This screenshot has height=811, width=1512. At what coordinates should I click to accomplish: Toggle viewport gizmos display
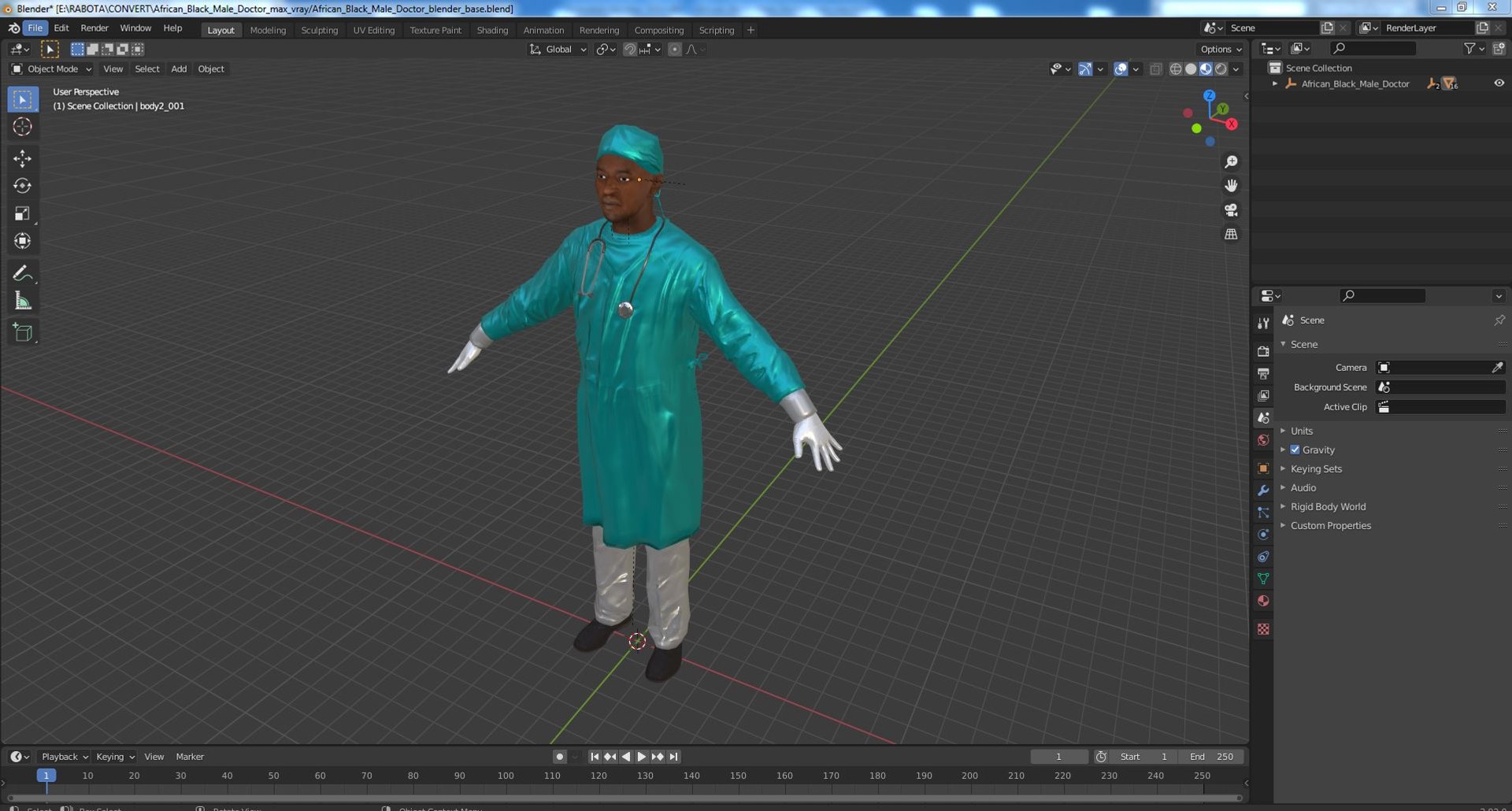coord(1085,69)
